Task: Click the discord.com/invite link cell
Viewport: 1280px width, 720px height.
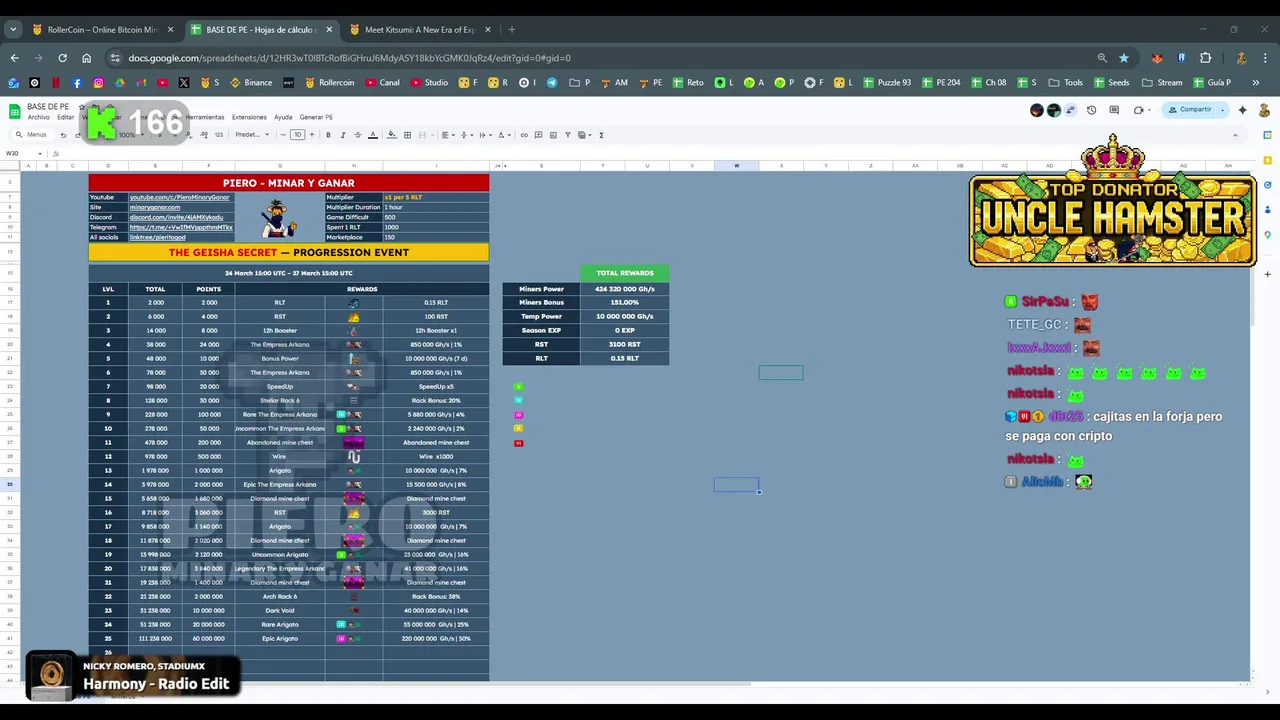Action: coord(181,217)
